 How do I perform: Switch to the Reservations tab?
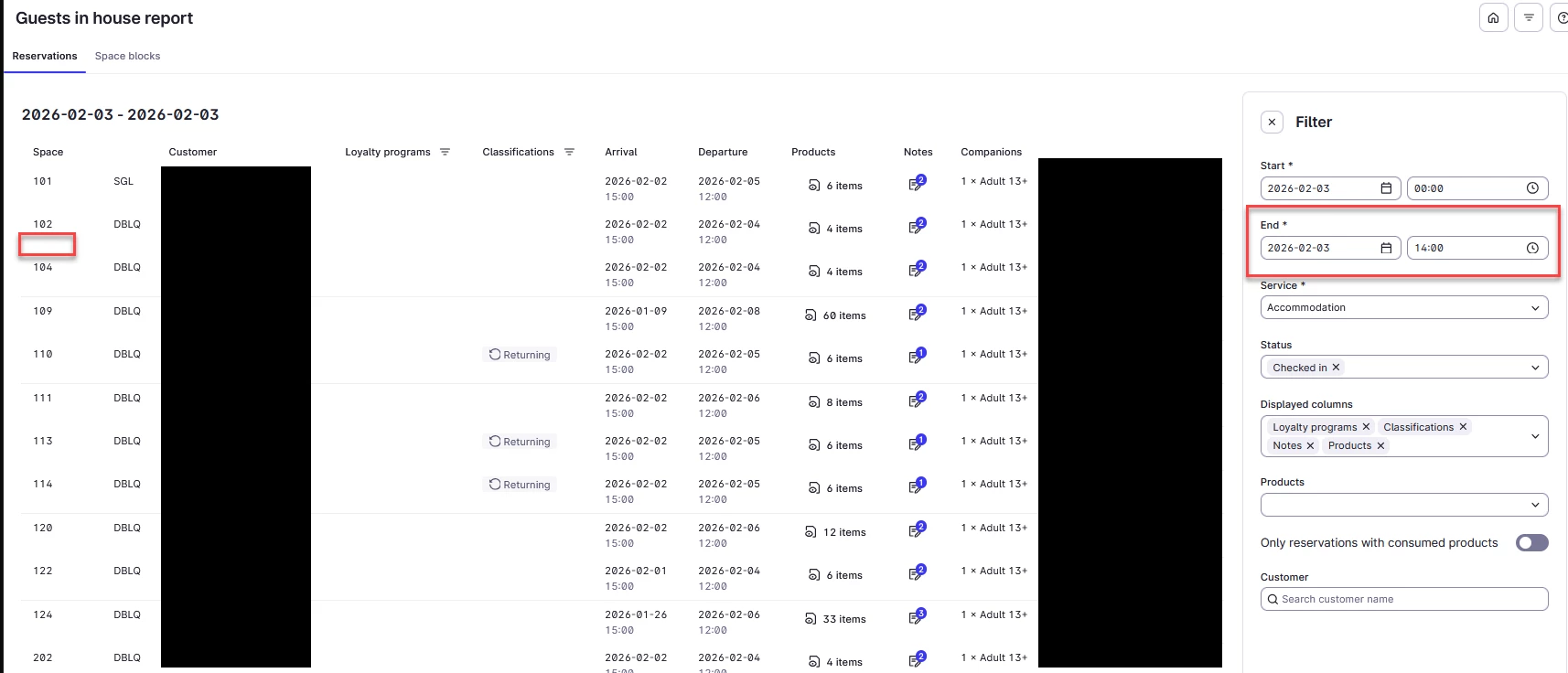point(45,56)
